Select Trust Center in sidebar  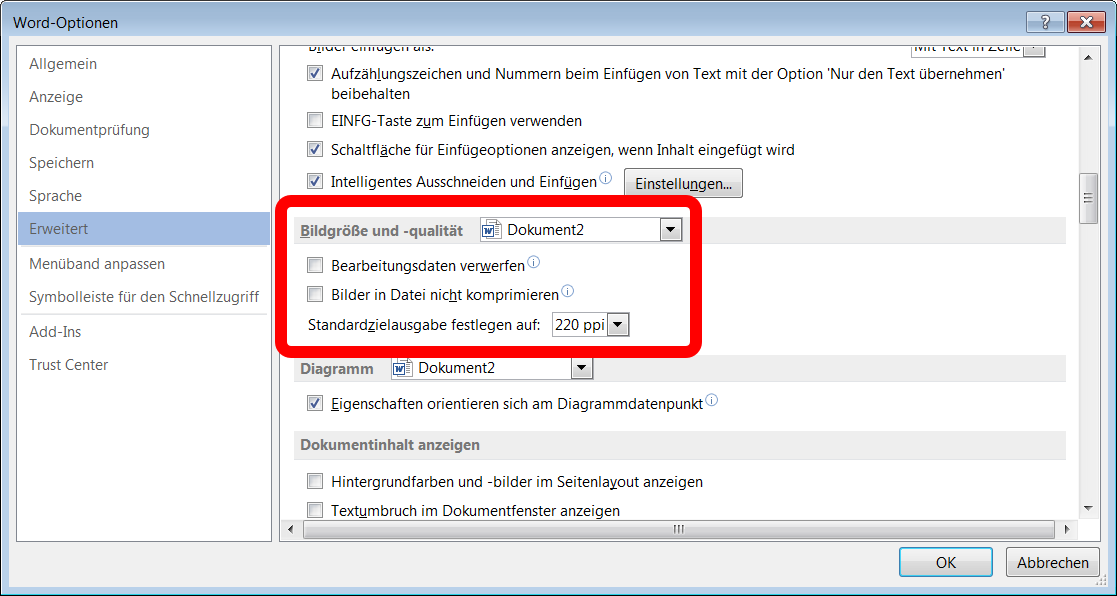pos(68,365)
